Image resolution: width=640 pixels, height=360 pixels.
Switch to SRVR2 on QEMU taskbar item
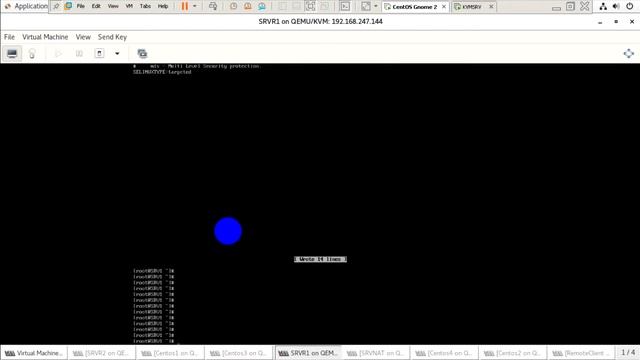(101, 353)
